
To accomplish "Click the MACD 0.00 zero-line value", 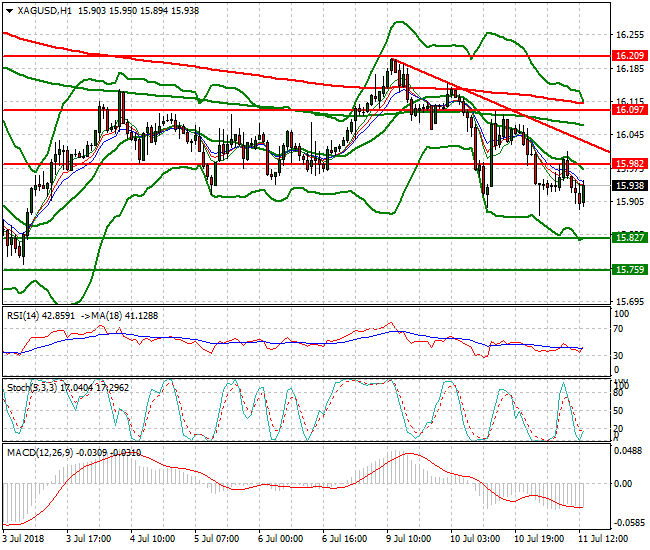I will [623, 484].
